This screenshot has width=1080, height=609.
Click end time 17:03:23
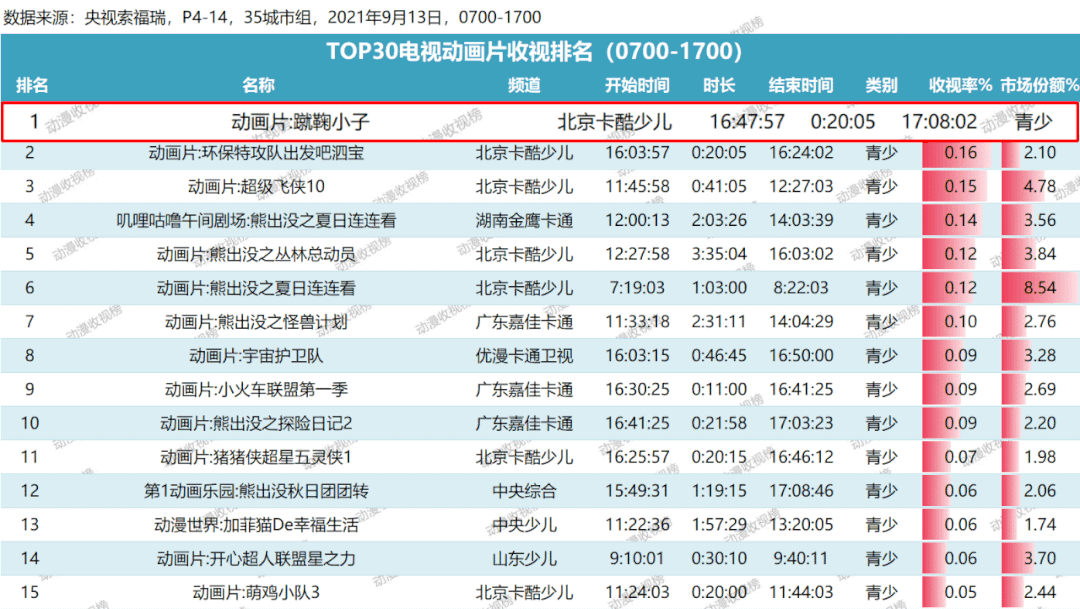click(801, 424)
